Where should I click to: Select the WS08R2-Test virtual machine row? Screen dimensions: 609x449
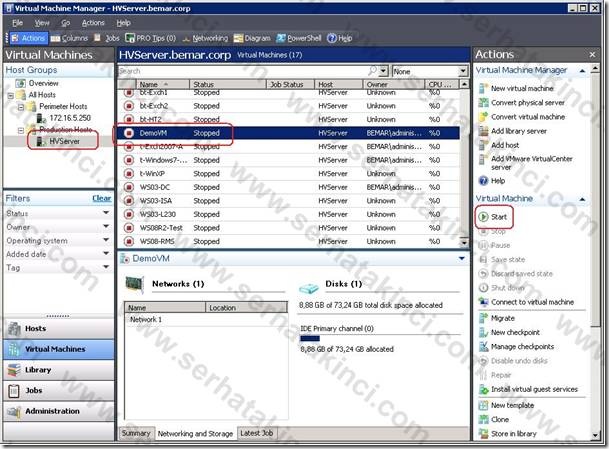(288, 228)
